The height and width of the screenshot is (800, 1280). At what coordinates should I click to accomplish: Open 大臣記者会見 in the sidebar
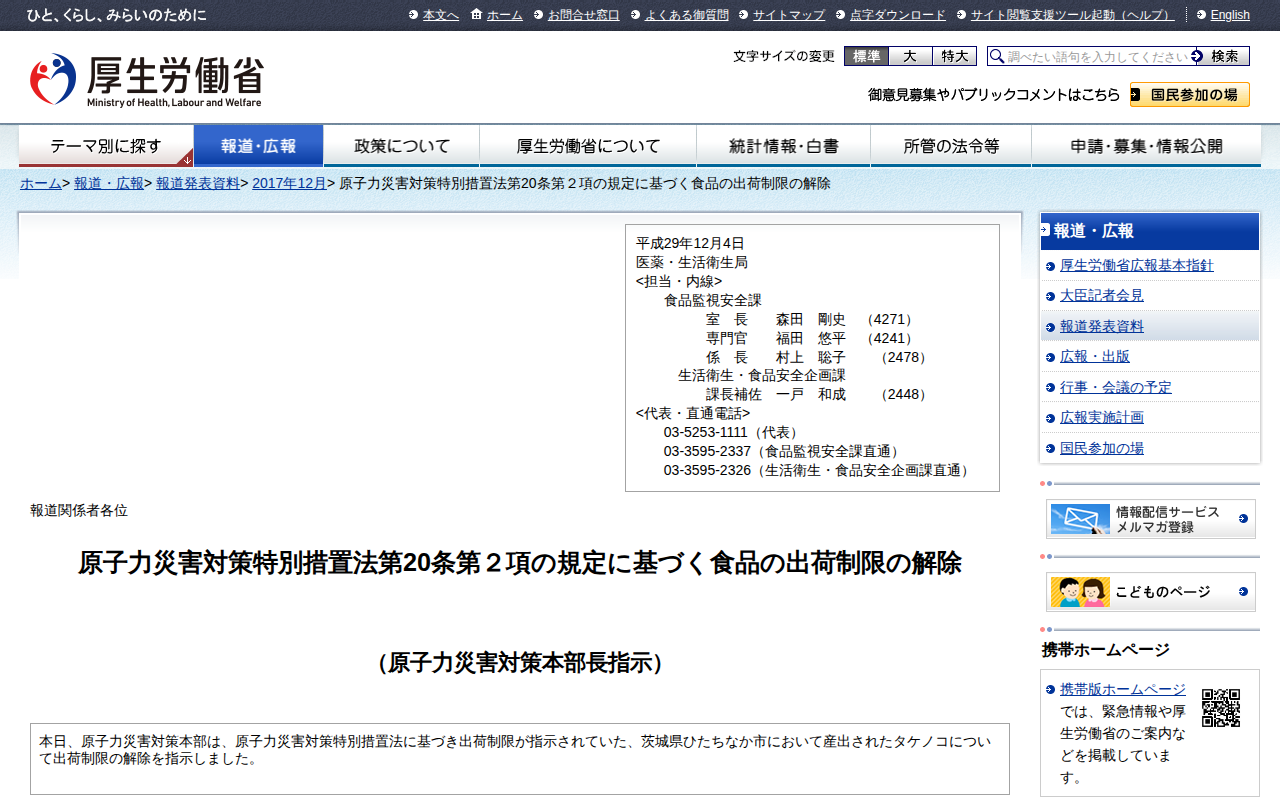(x=1101, y=296)
